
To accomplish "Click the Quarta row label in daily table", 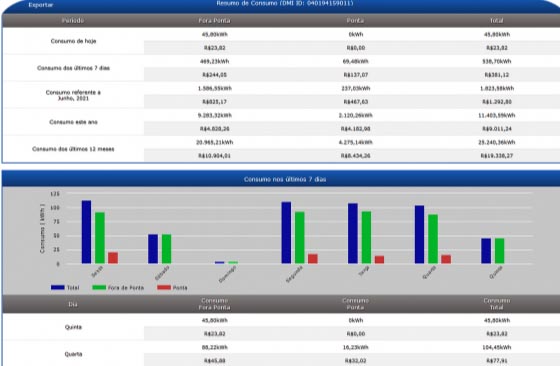I will pyautogui.click(x=73, y=354).
